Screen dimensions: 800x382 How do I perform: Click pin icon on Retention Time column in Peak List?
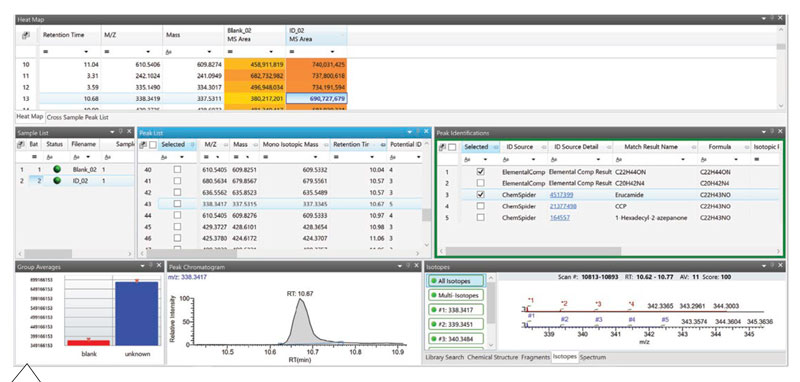click(383, 145)
